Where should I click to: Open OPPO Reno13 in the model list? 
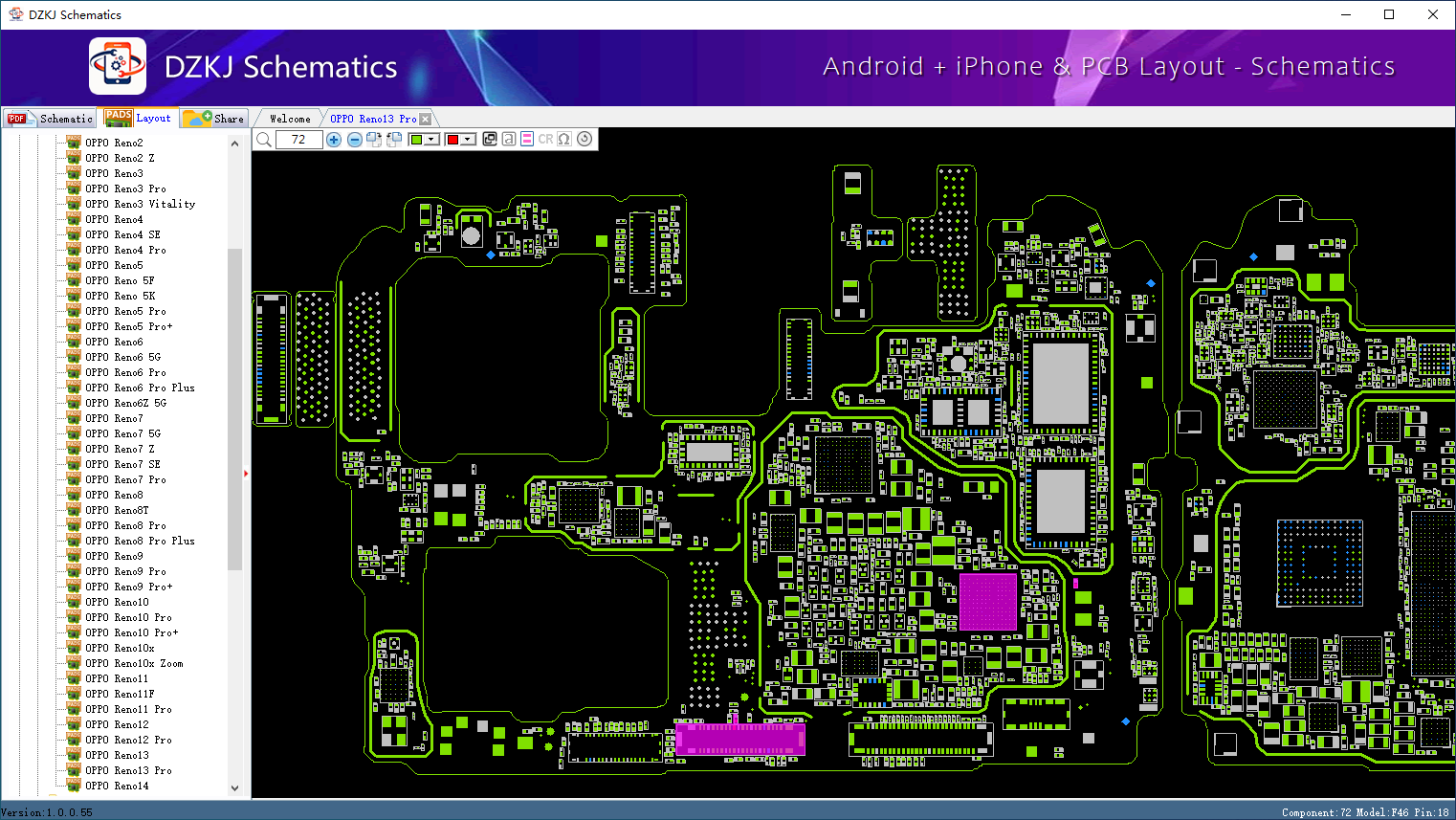(x=117, y=755)
